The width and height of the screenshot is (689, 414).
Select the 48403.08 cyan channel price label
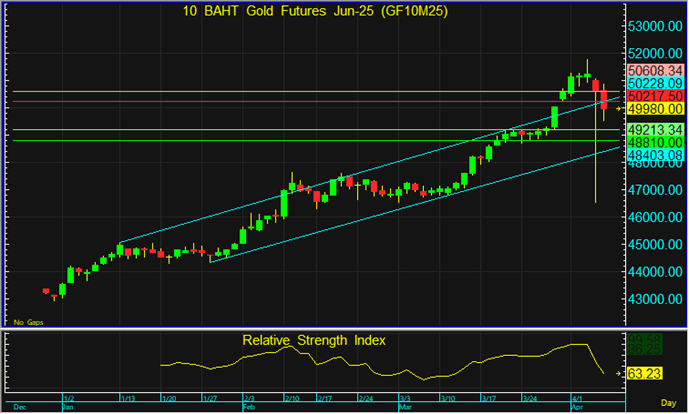pos(655,156)
